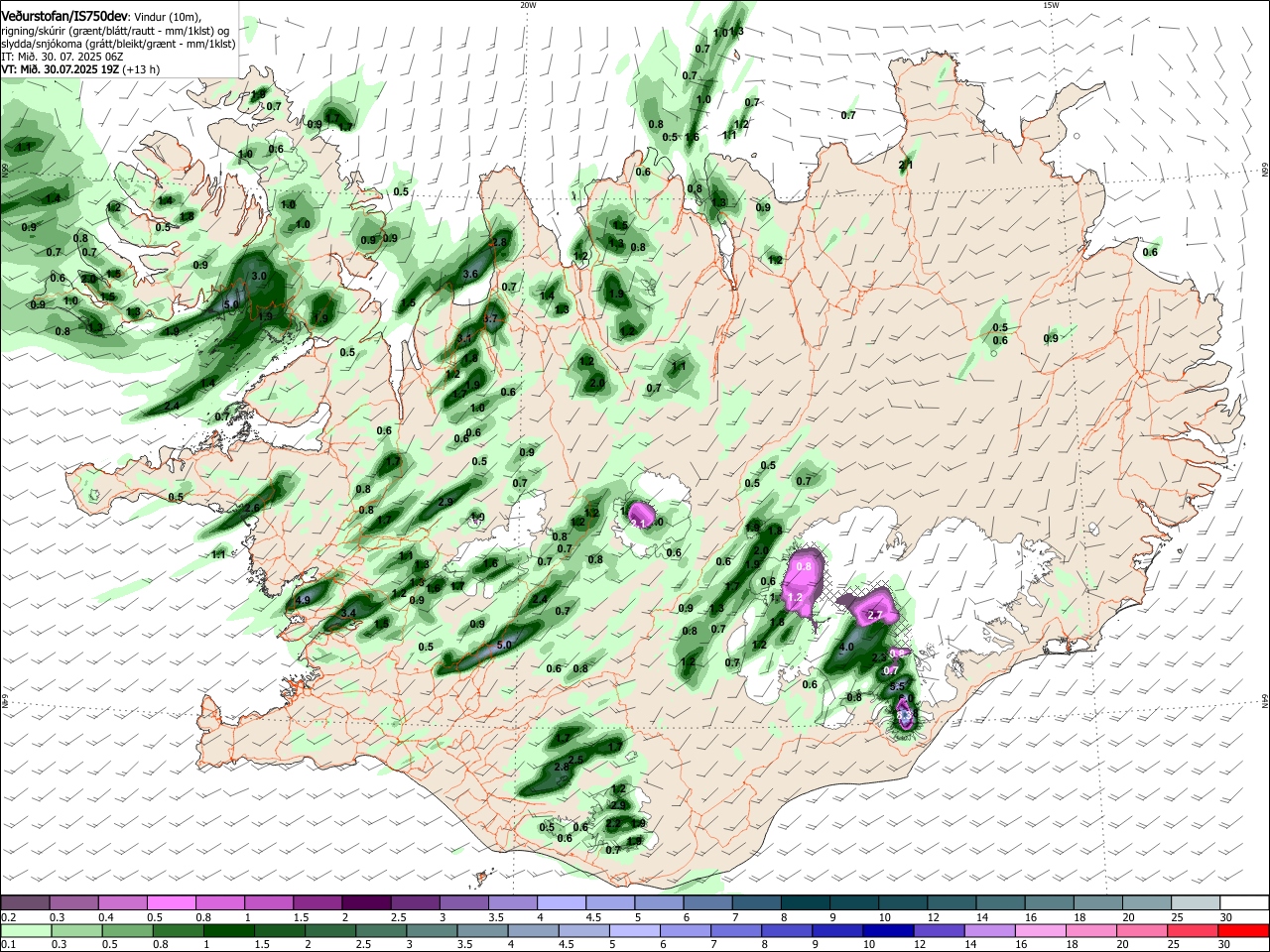Screen dimensions: 1270x952
Task: Click the bright pink 0.5 snow legend swatch
Action: (x=172, y=903)
